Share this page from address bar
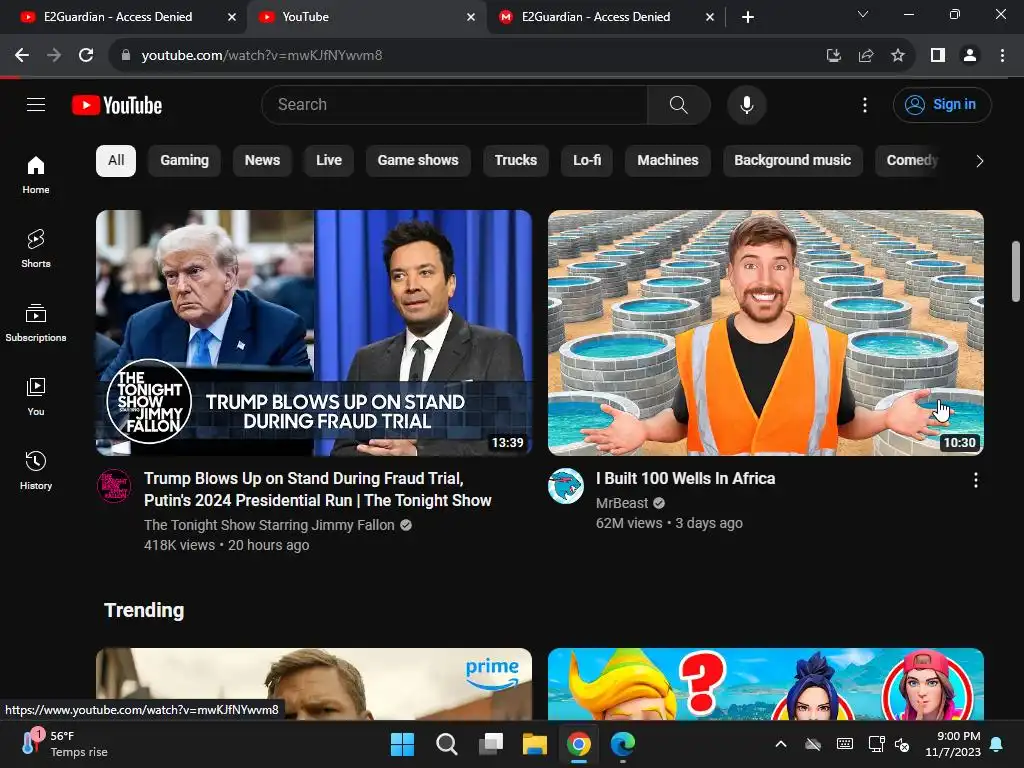The width and height of the screenshot is (1024, 768). pyautogui.click(x=866, y=56)
